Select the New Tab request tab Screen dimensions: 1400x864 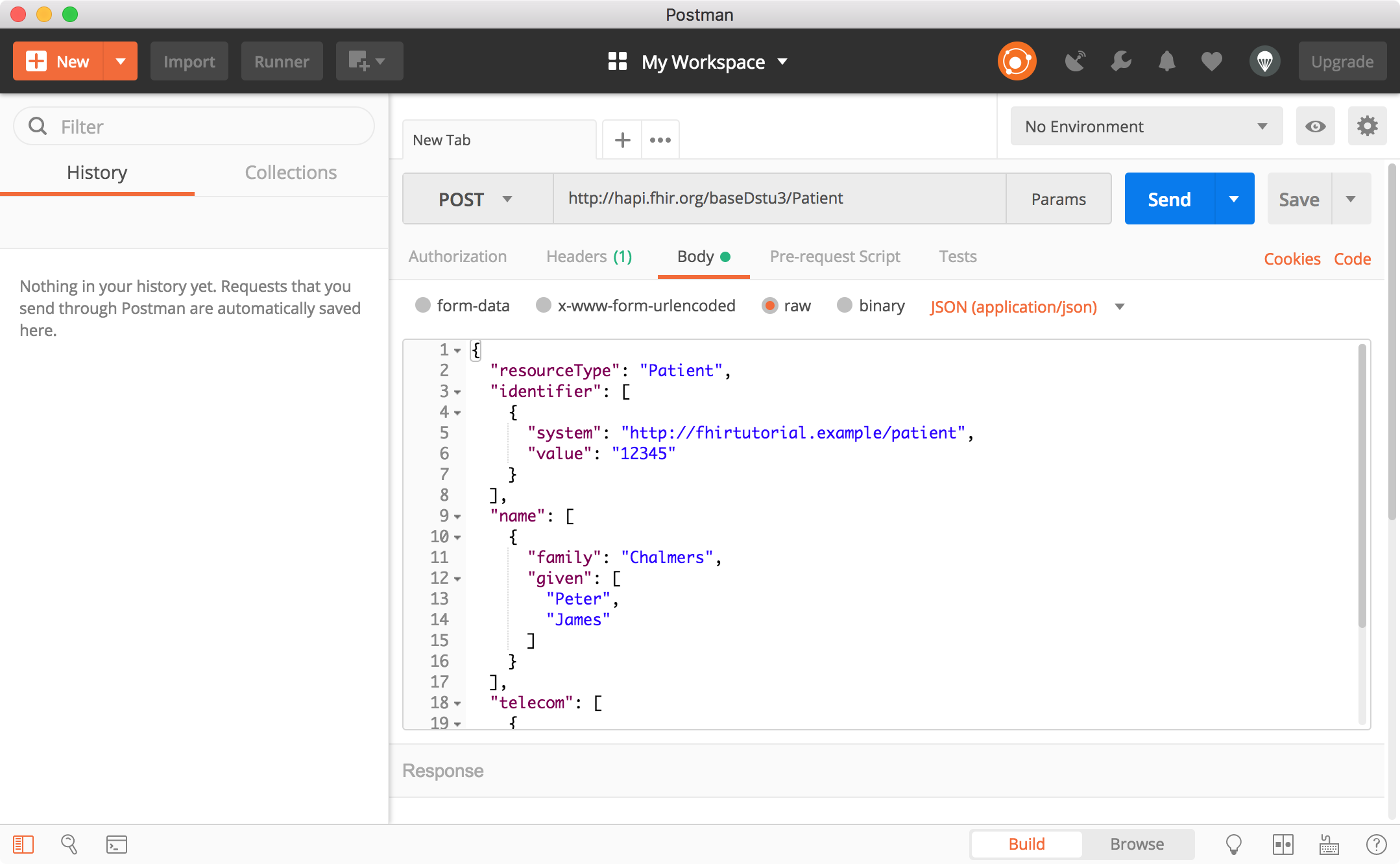[x=499, y=139]
